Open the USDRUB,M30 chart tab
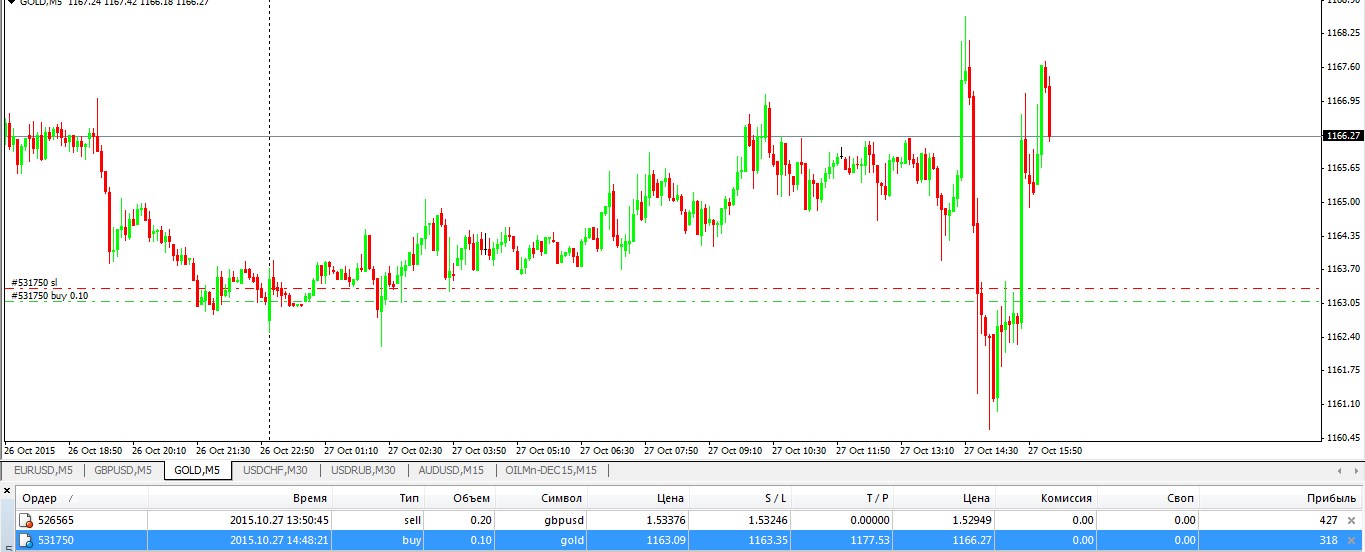The image size is (1365, 552). (x=363, y=470)
